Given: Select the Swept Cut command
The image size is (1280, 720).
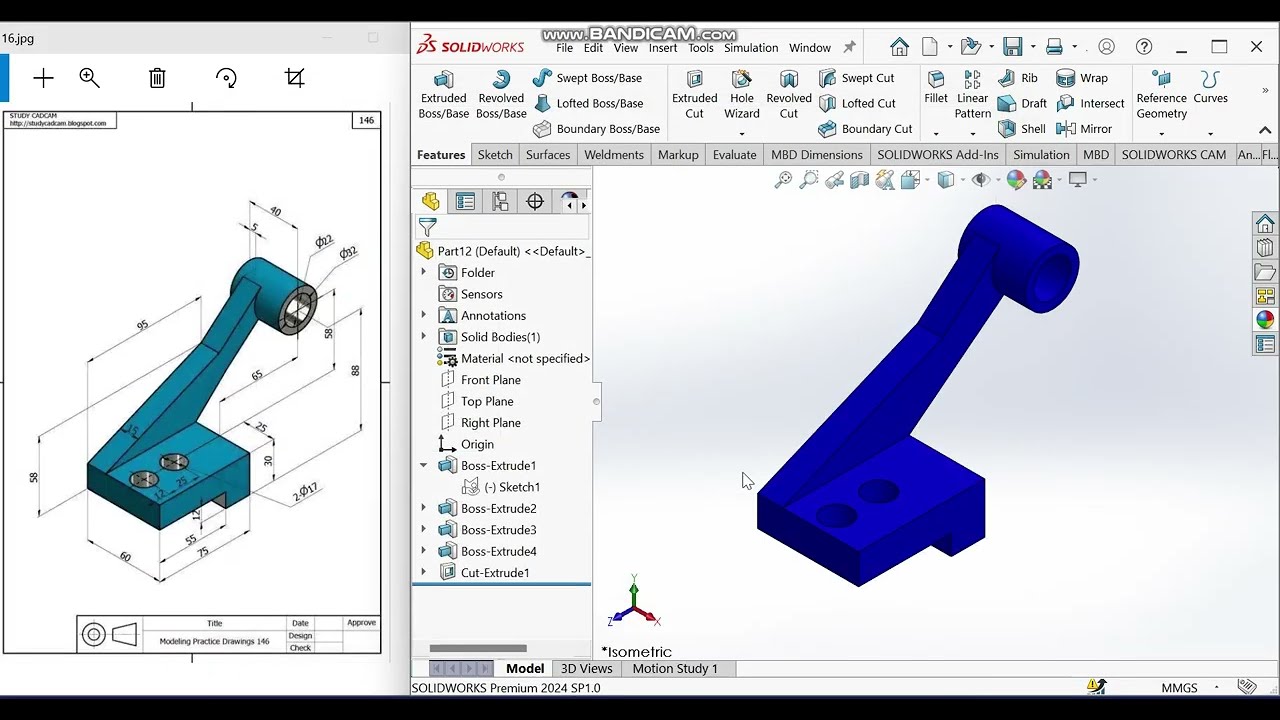Looking at the screenshot, I should pyautogui.click(x=856, y=78).
